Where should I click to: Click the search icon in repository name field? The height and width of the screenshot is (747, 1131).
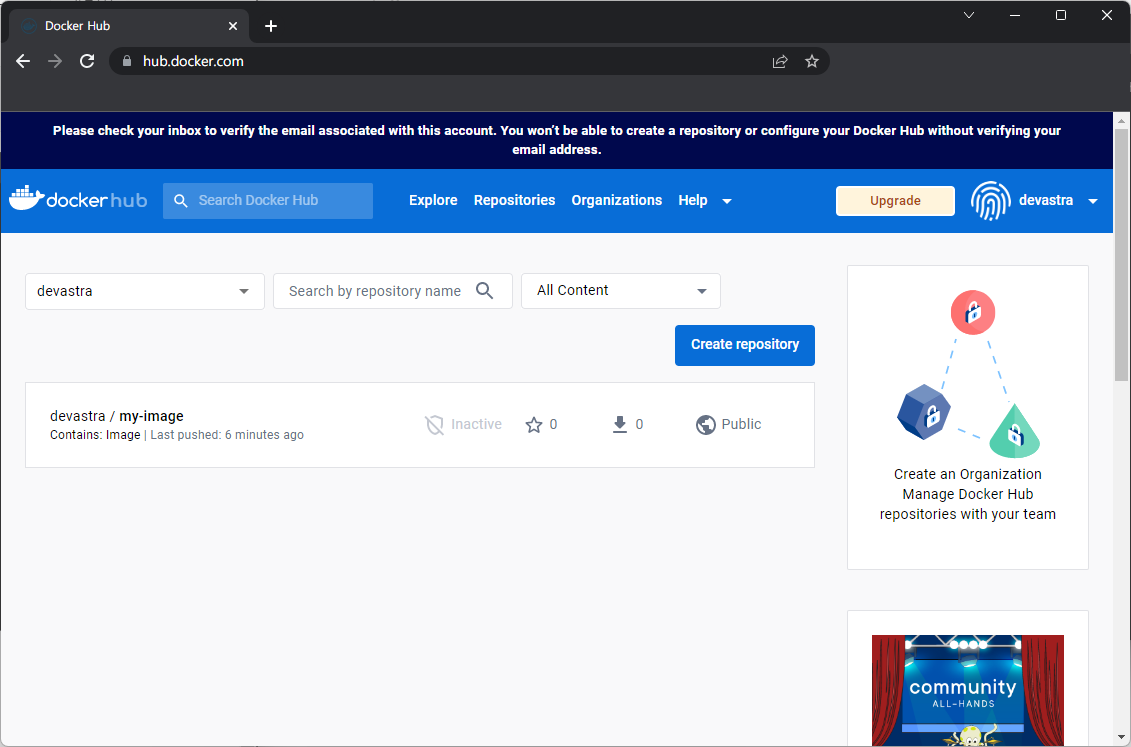(485, 291)
